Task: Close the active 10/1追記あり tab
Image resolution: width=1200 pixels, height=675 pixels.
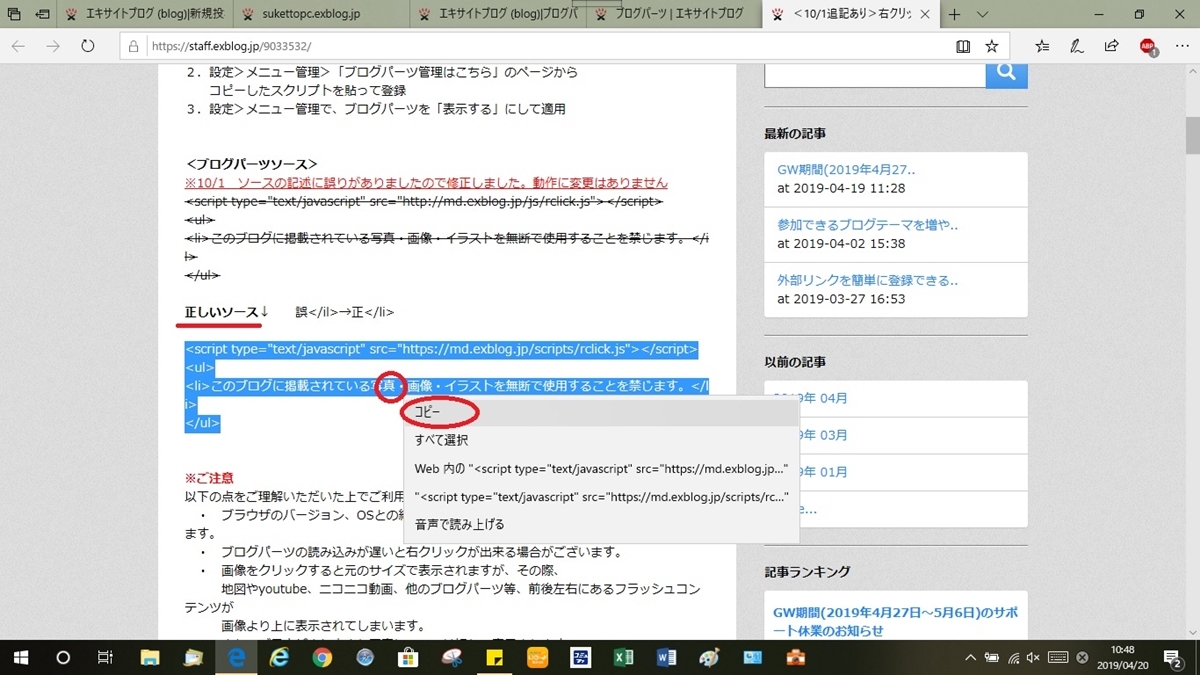Action: 926,14
